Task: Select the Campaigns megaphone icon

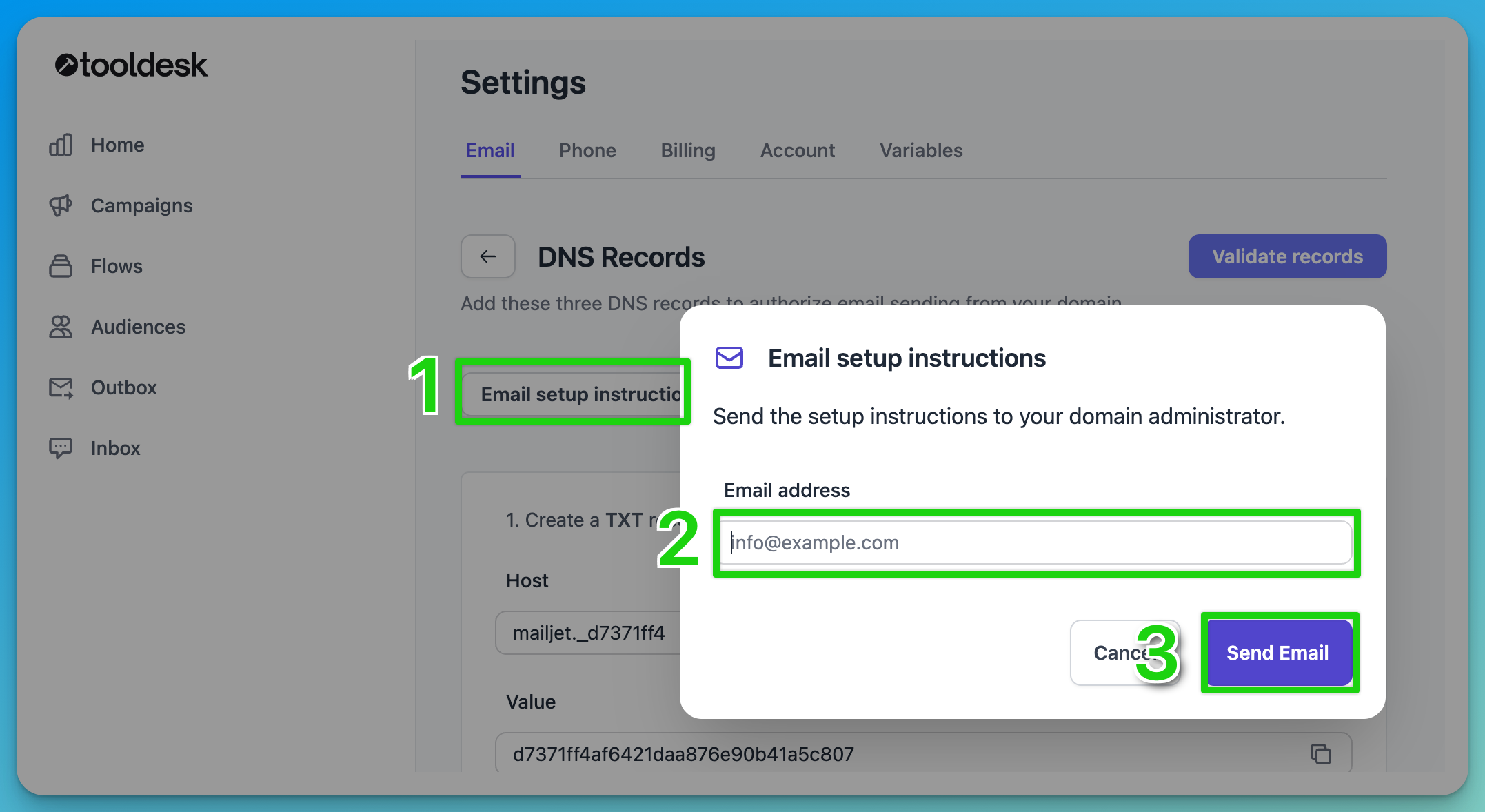Action: click(61, 205)
